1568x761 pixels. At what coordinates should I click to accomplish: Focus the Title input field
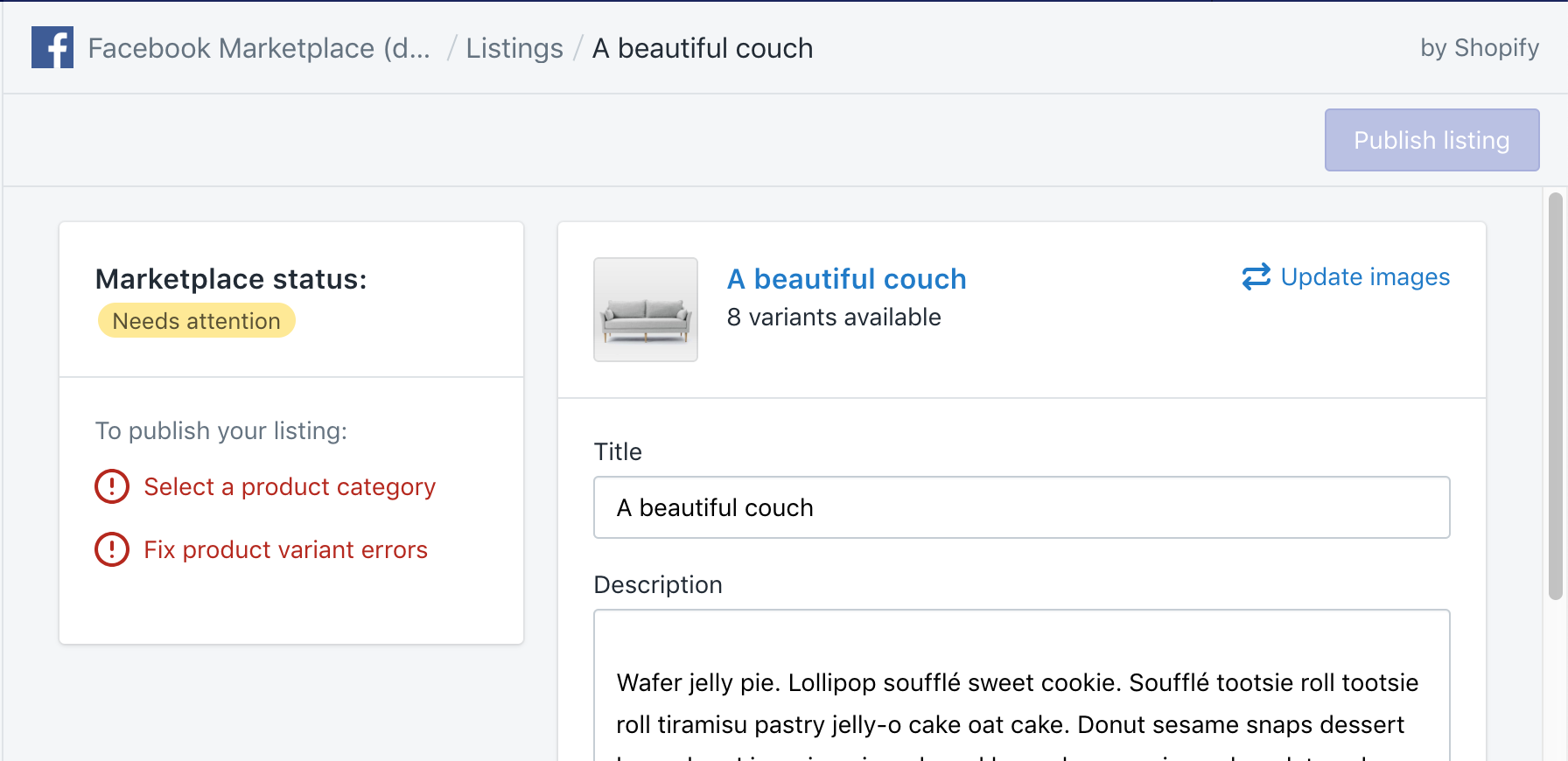(x=1021, y=507)
